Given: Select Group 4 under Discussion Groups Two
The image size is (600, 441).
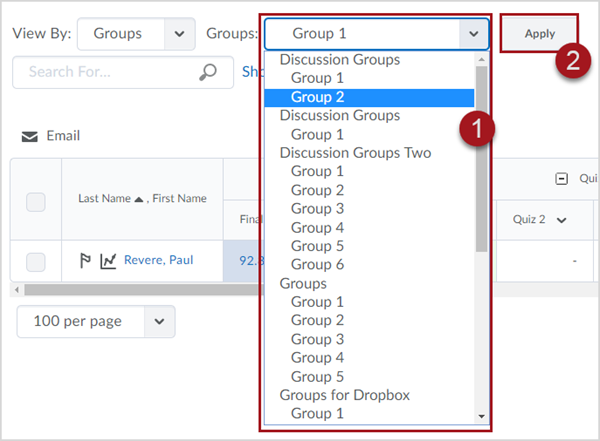Looking at the screenshot, I should tap(317, 228).
